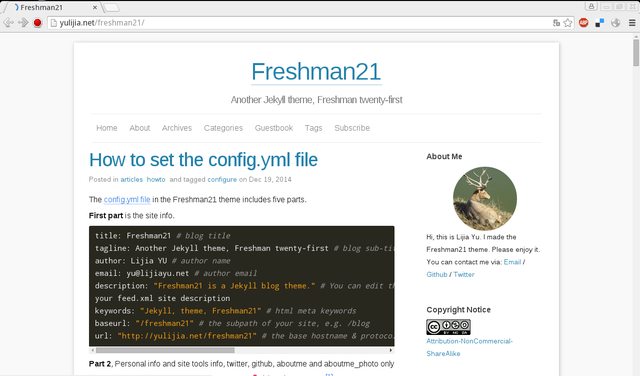Select the Subscribe navigation link
The width and height of the screenshot is (640, 376).
tap(352, 128)
